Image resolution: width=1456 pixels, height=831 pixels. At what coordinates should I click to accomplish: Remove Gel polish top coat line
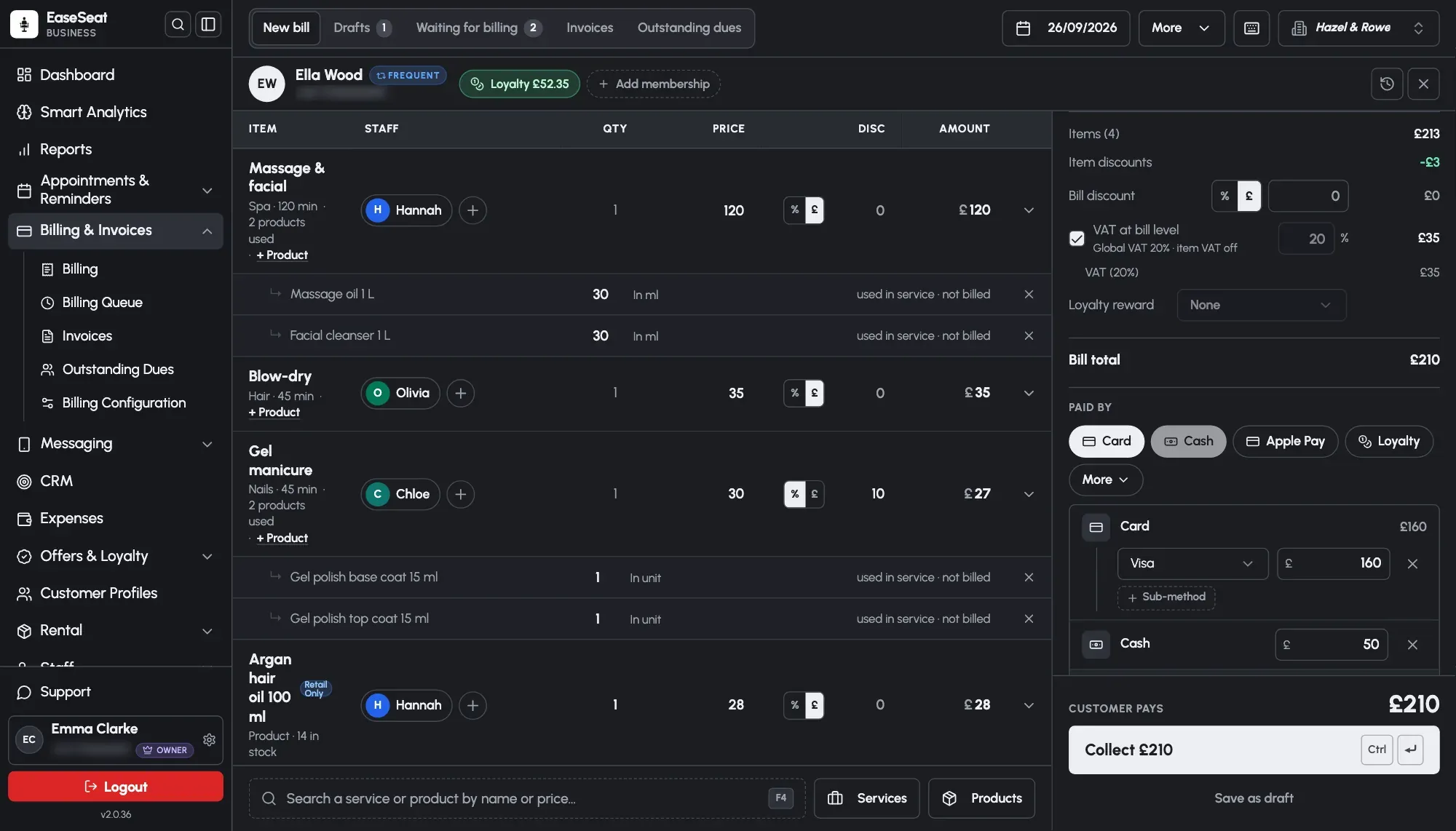1029,619
